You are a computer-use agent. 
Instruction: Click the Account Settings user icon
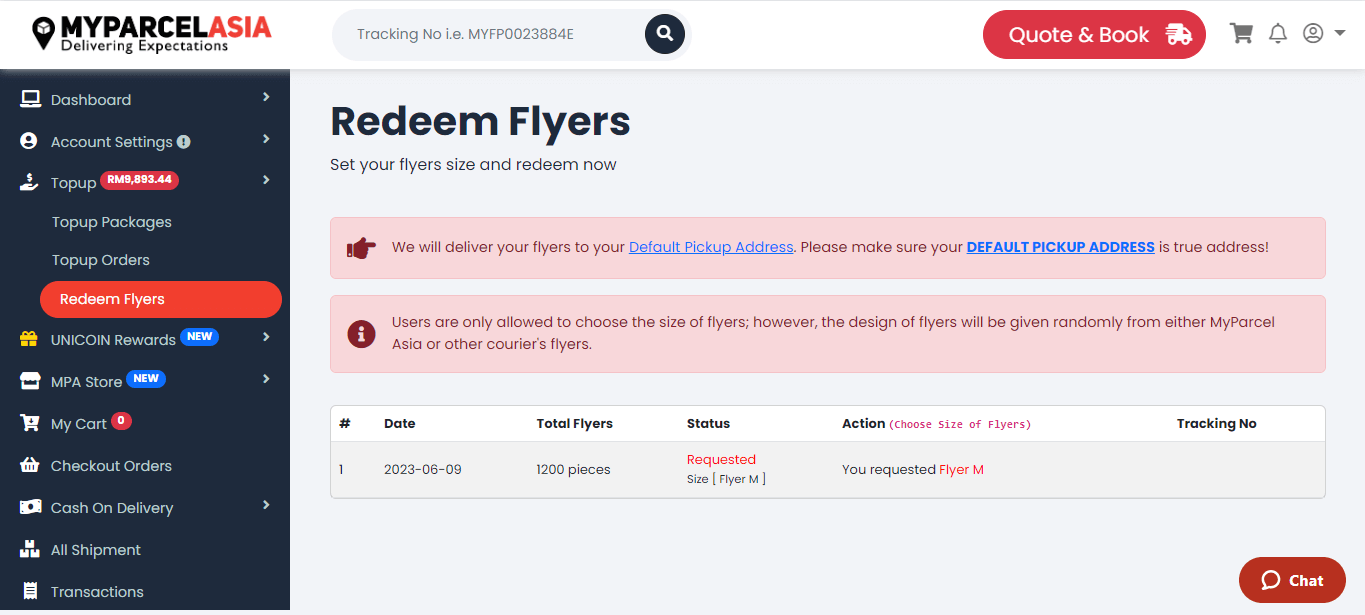click(29, 141)
